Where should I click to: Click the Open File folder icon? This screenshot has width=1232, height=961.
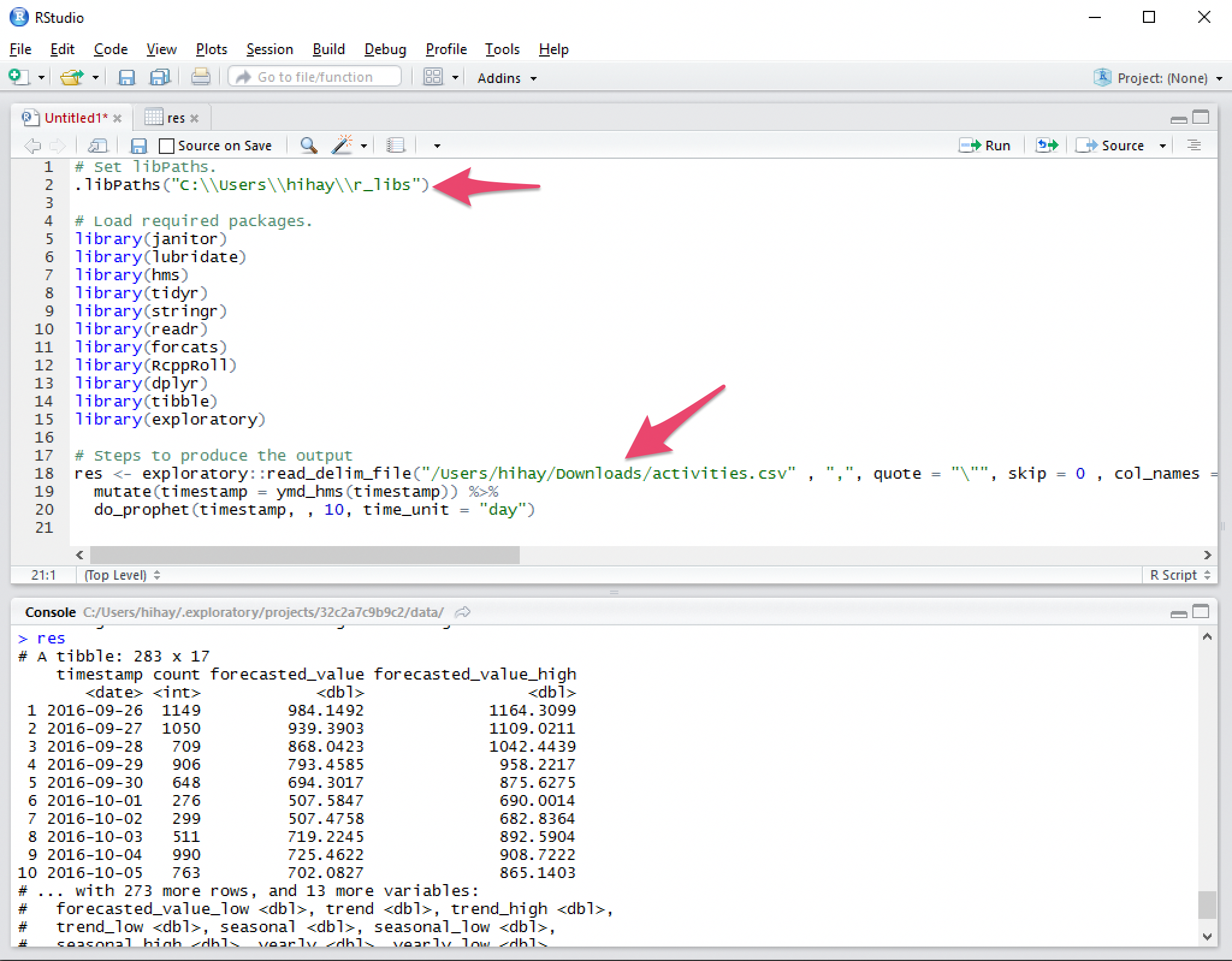pos(72,77)
